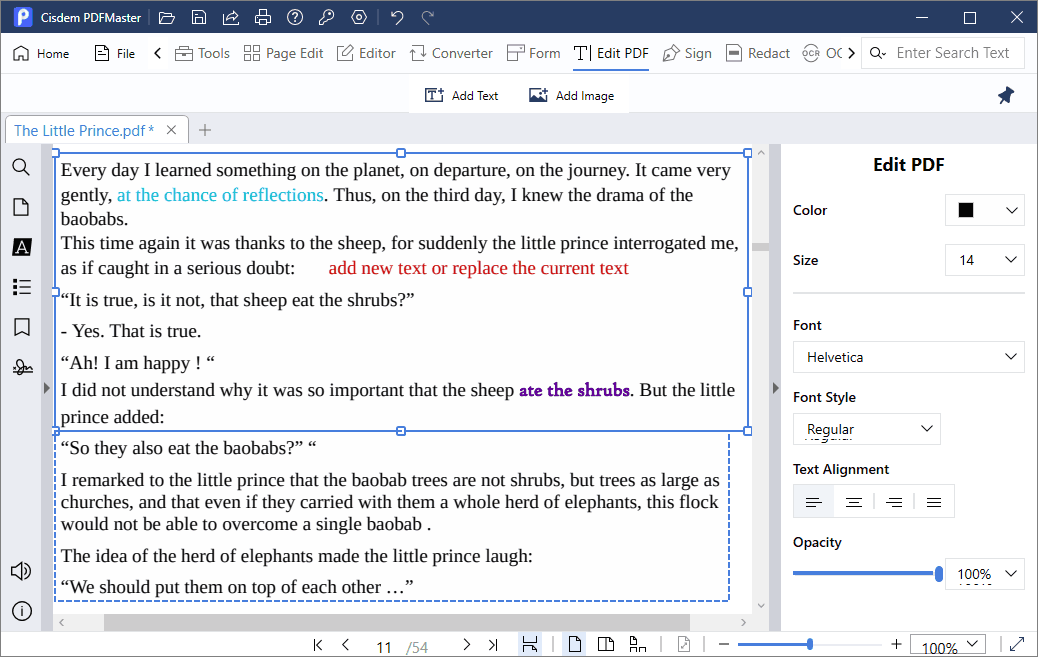Collapse the left sidebar panel arrow
This screenshot has width=1038, height=657.
click(x=46, y=388)
